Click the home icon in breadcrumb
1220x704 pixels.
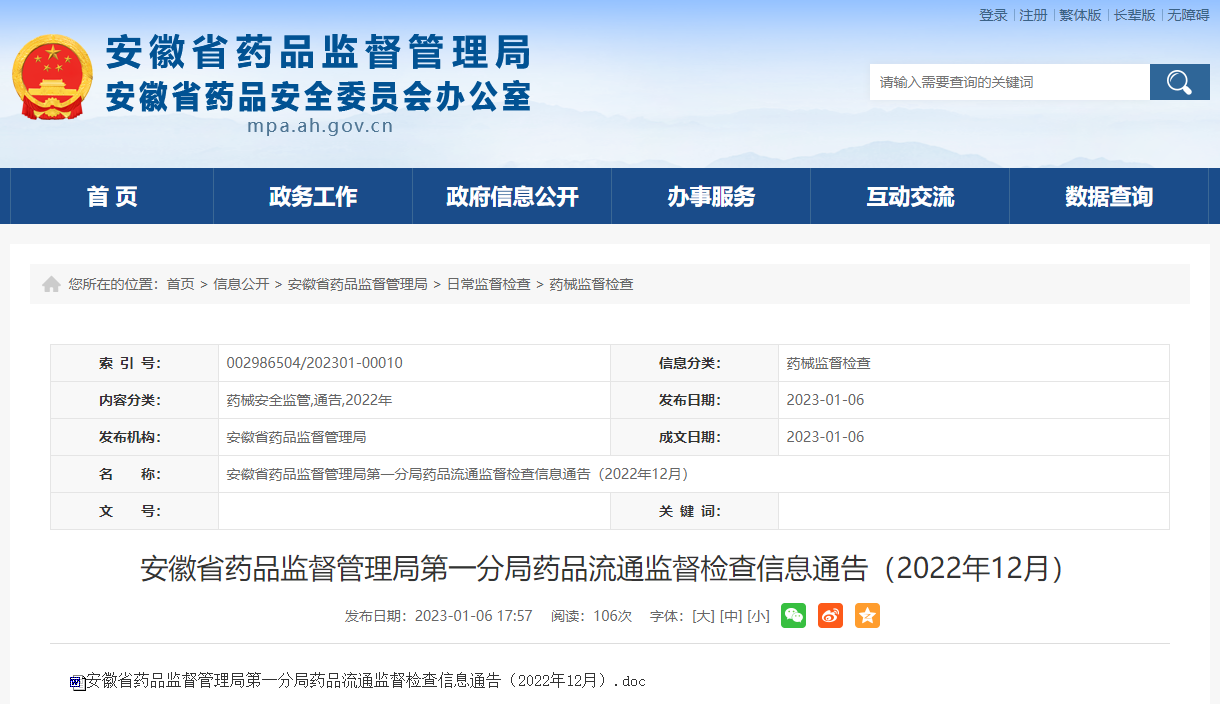(51, 285)
